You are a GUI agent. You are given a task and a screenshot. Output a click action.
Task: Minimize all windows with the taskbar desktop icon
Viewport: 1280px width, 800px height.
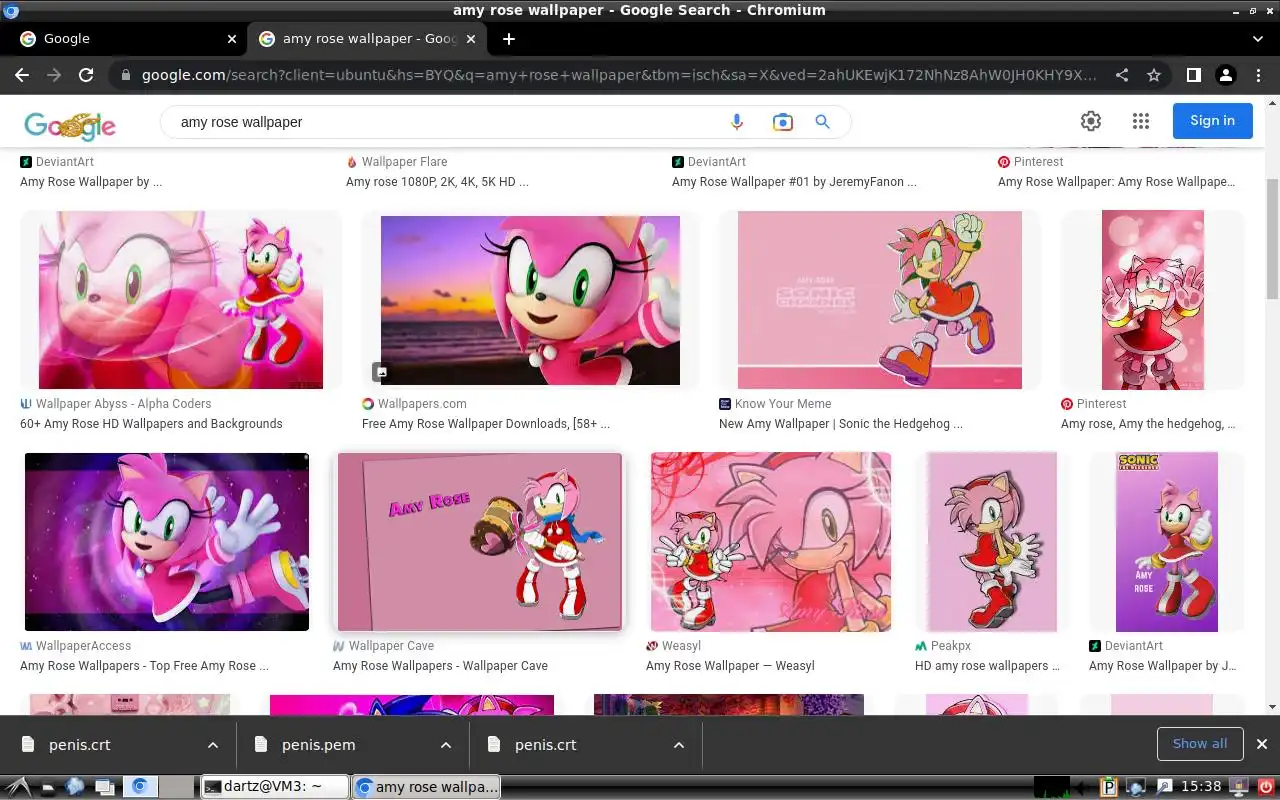click(x=104, y=787)
